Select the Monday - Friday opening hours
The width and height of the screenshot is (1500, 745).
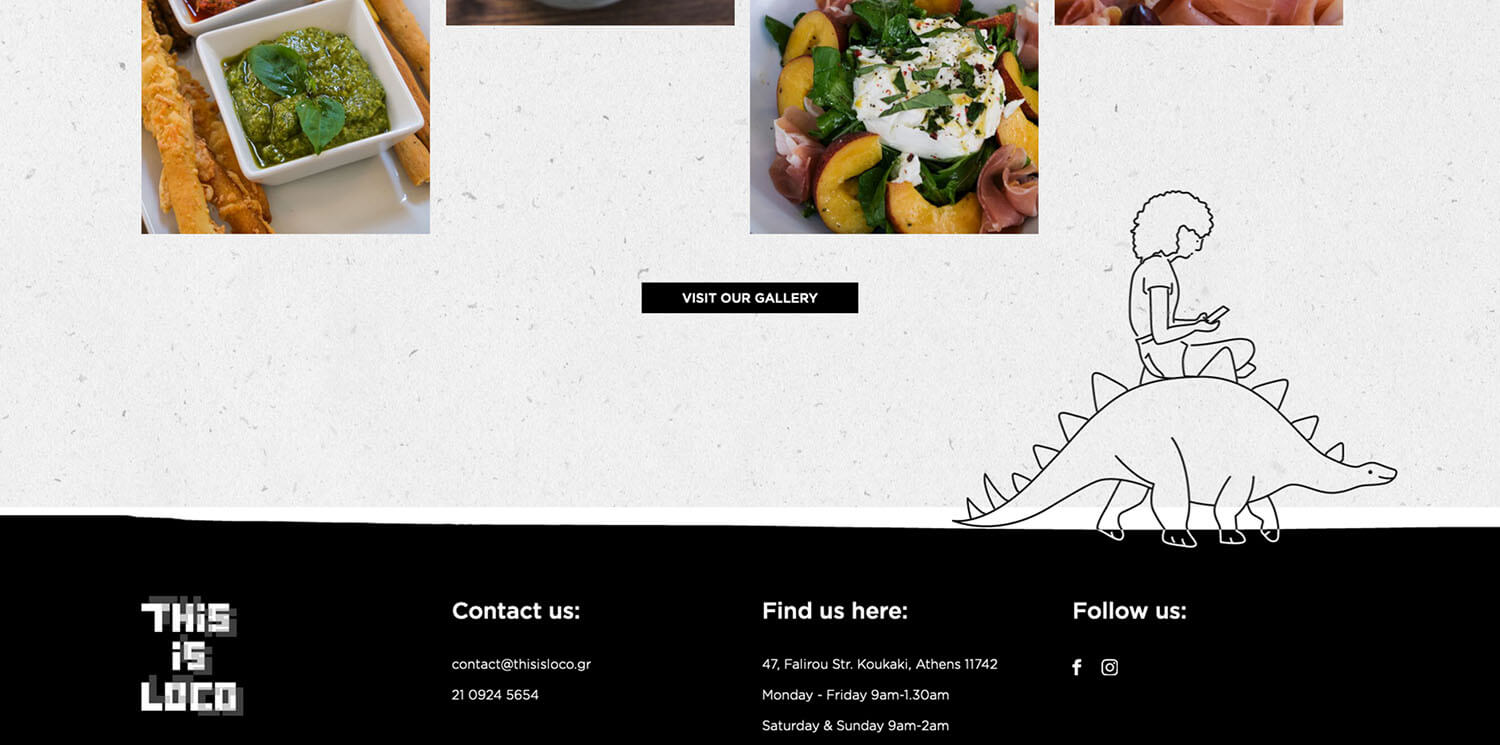point(856,695)
